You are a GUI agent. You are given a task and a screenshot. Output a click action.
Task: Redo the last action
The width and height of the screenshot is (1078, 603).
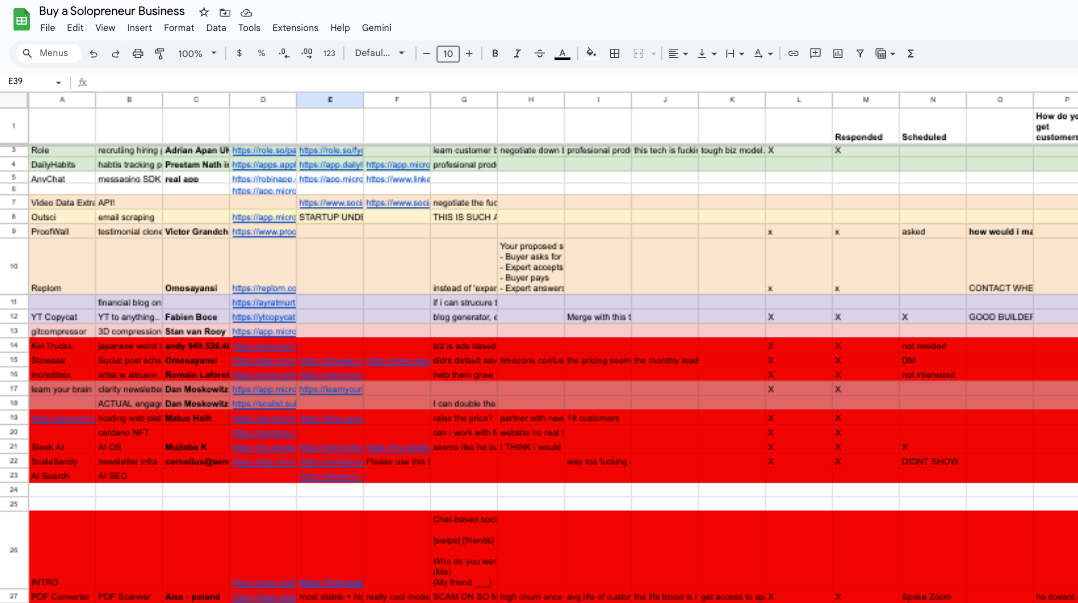point(116,54)
